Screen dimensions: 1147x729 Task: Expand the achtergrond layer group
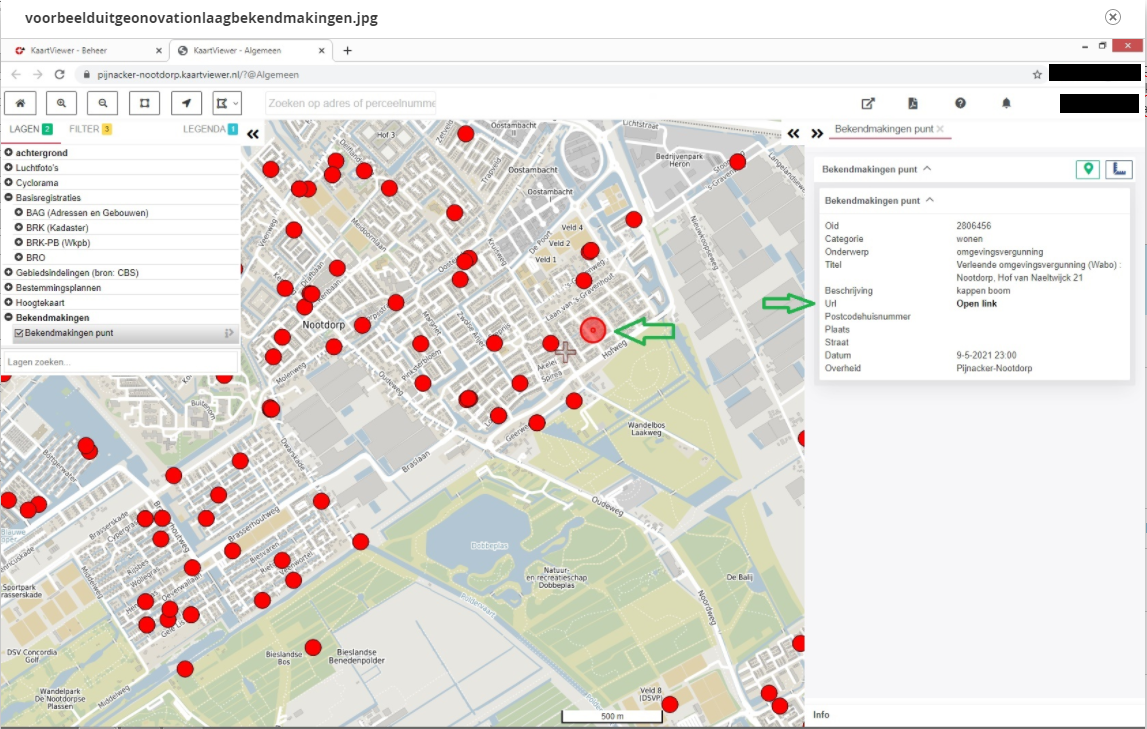[8, 153]
